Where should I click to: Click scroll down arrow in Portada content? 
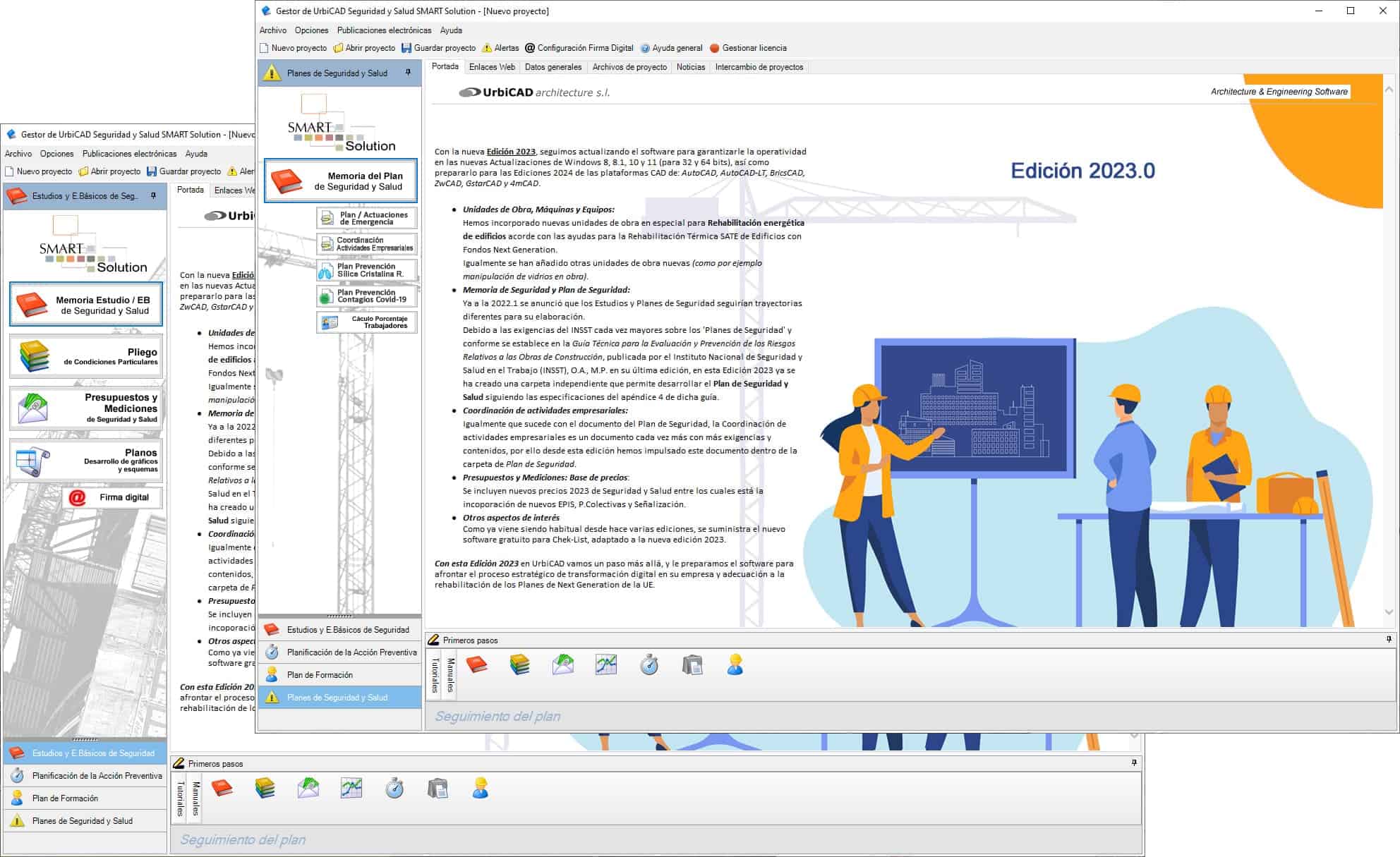[x=1389, y=612]
